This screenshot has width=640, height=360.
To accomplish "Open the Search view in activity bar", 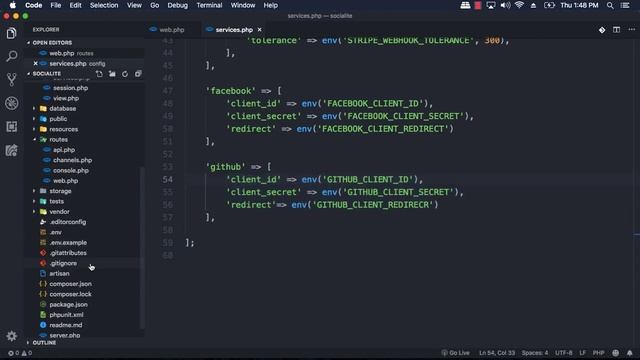I will 11,56.
